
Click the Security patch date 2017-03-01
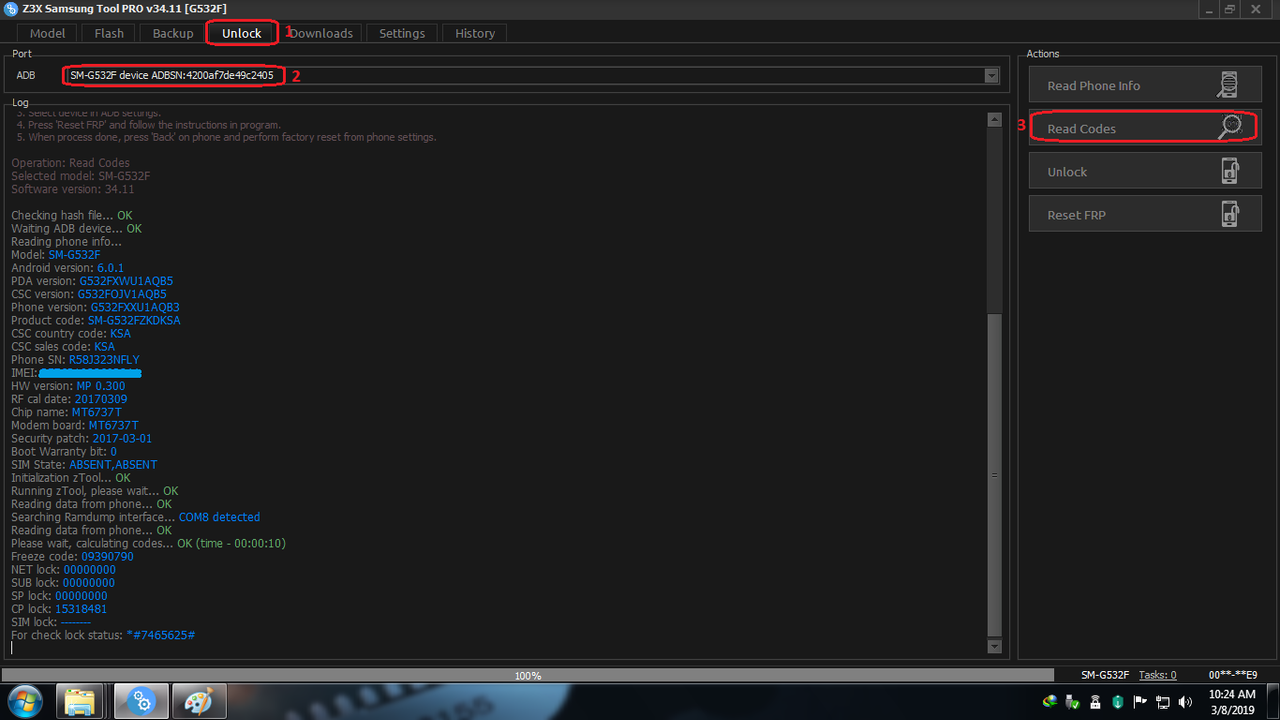click(x=122, y=438)
